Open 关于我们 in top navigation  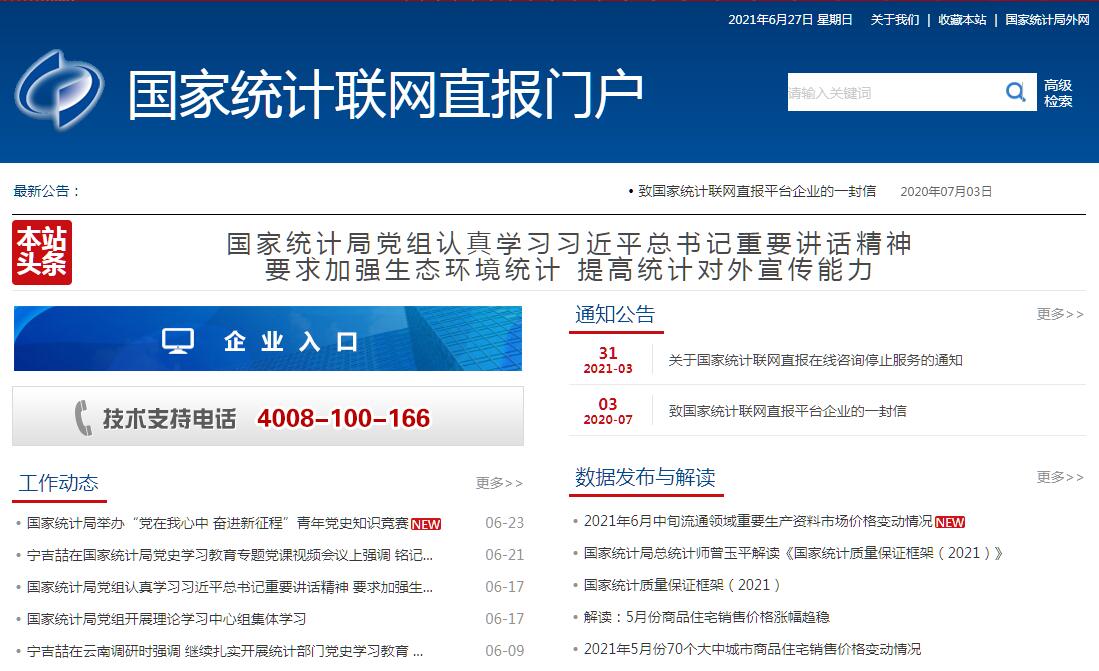tap(894, 20)
